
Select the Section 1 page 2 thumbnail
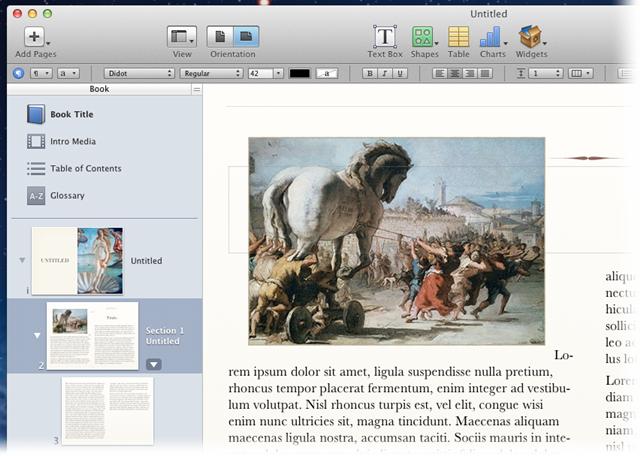(93, 336)
